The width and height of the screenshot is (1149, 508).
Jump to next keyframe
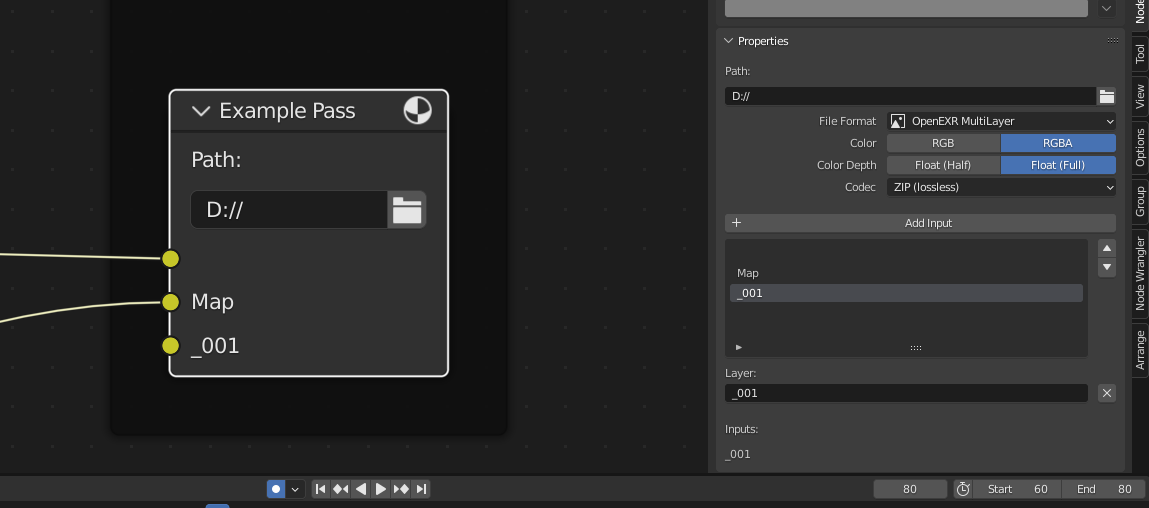point(401,489)
